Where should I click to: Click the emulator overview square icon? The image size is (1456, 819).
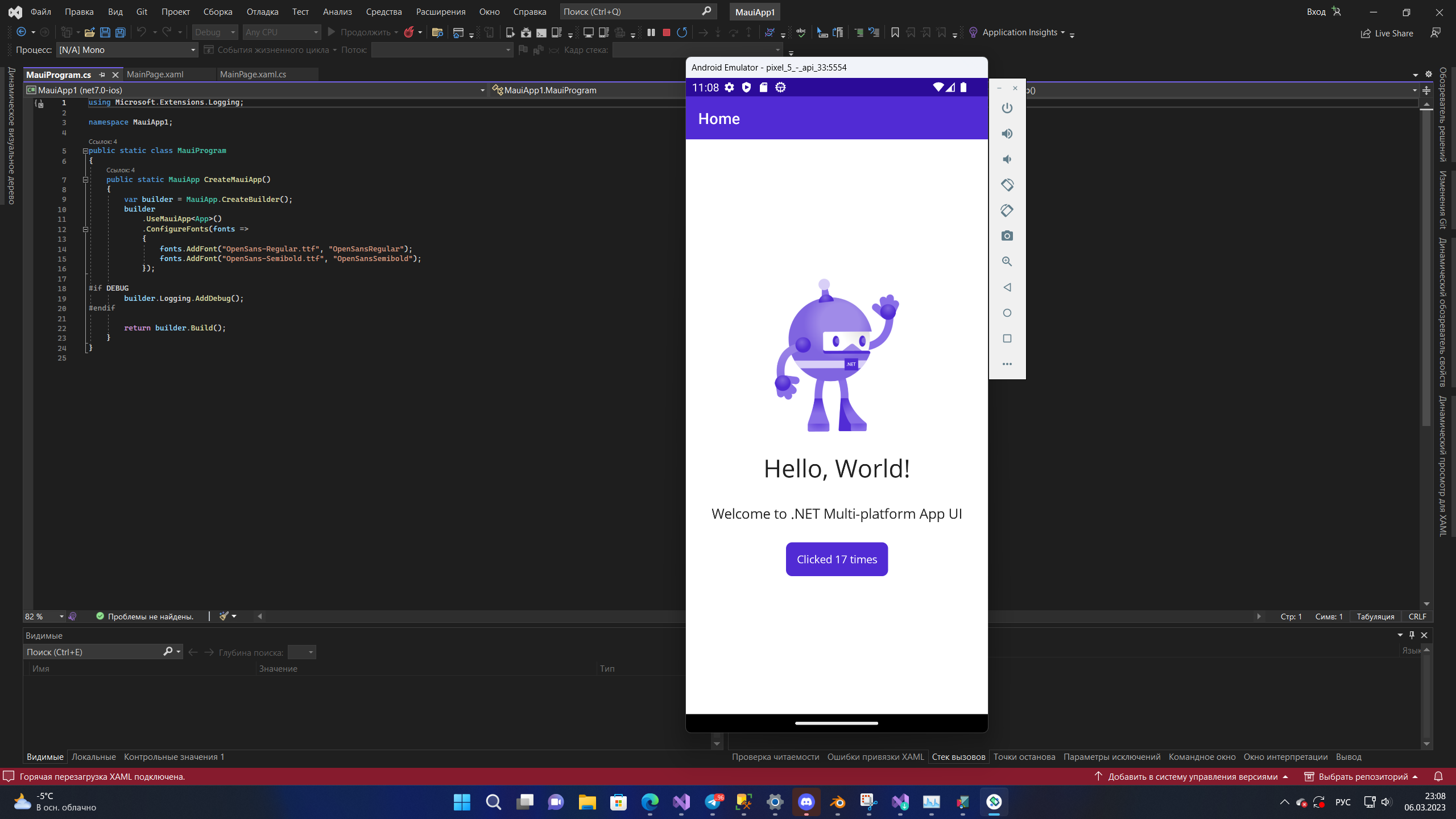[x=1007, y=338]
